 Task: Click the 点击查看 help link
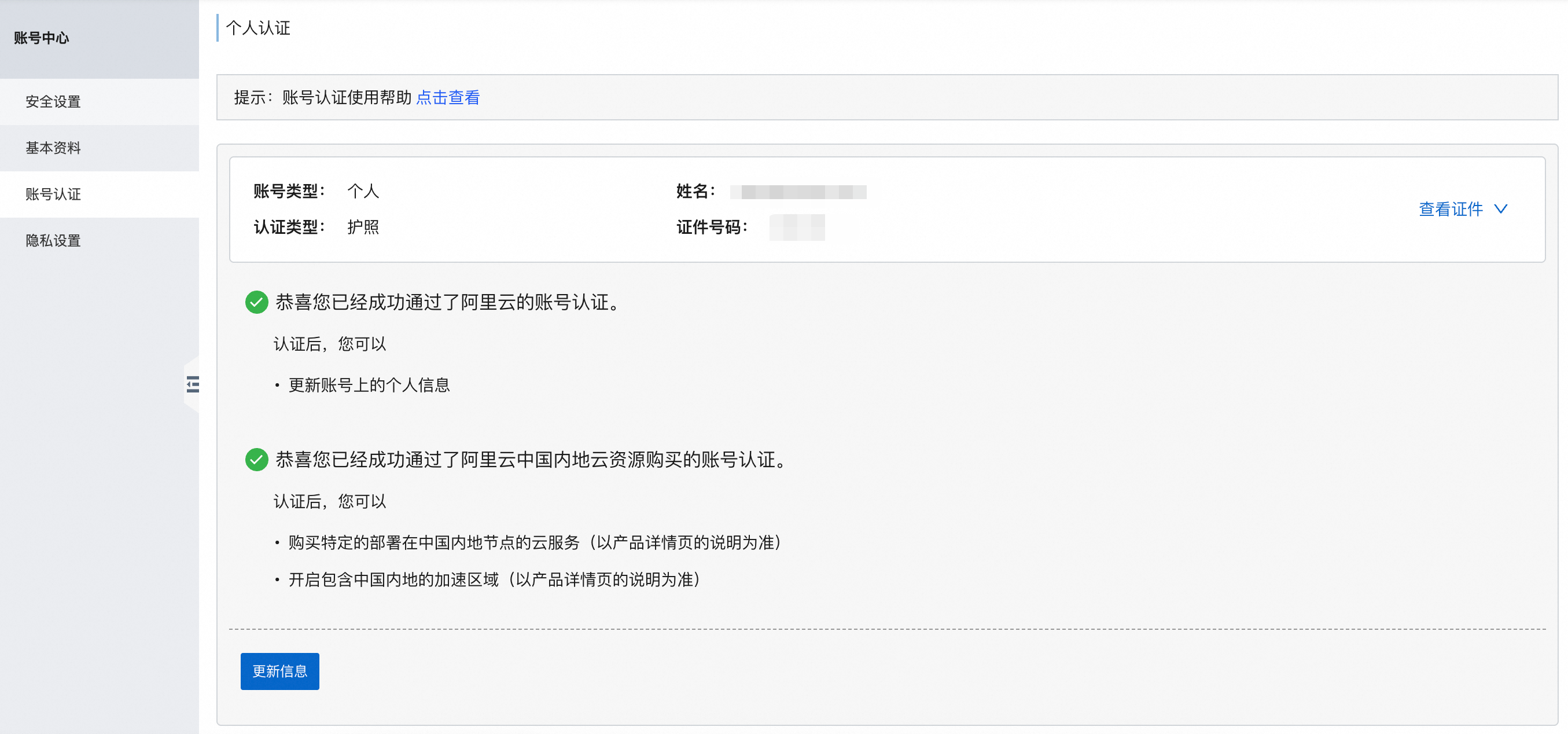447,97
